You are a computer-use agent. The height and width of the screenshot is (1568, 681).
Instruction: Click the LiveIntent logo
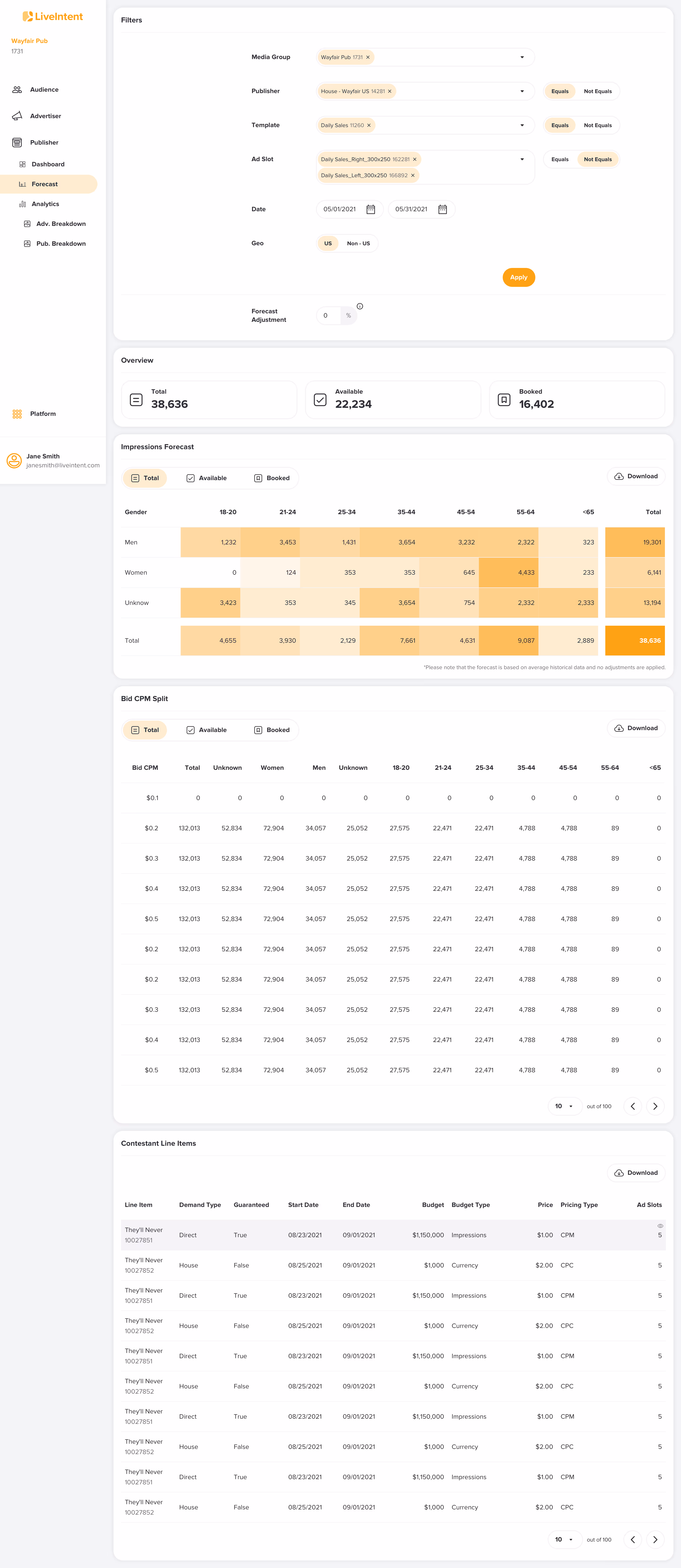(x=52, y=17)
